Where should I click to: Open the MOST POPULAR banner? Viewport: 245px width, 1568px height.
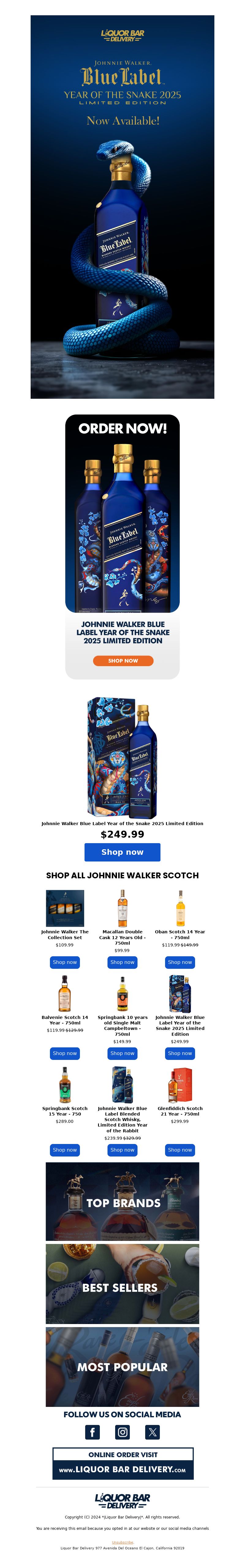click(x=123, y=1367)
